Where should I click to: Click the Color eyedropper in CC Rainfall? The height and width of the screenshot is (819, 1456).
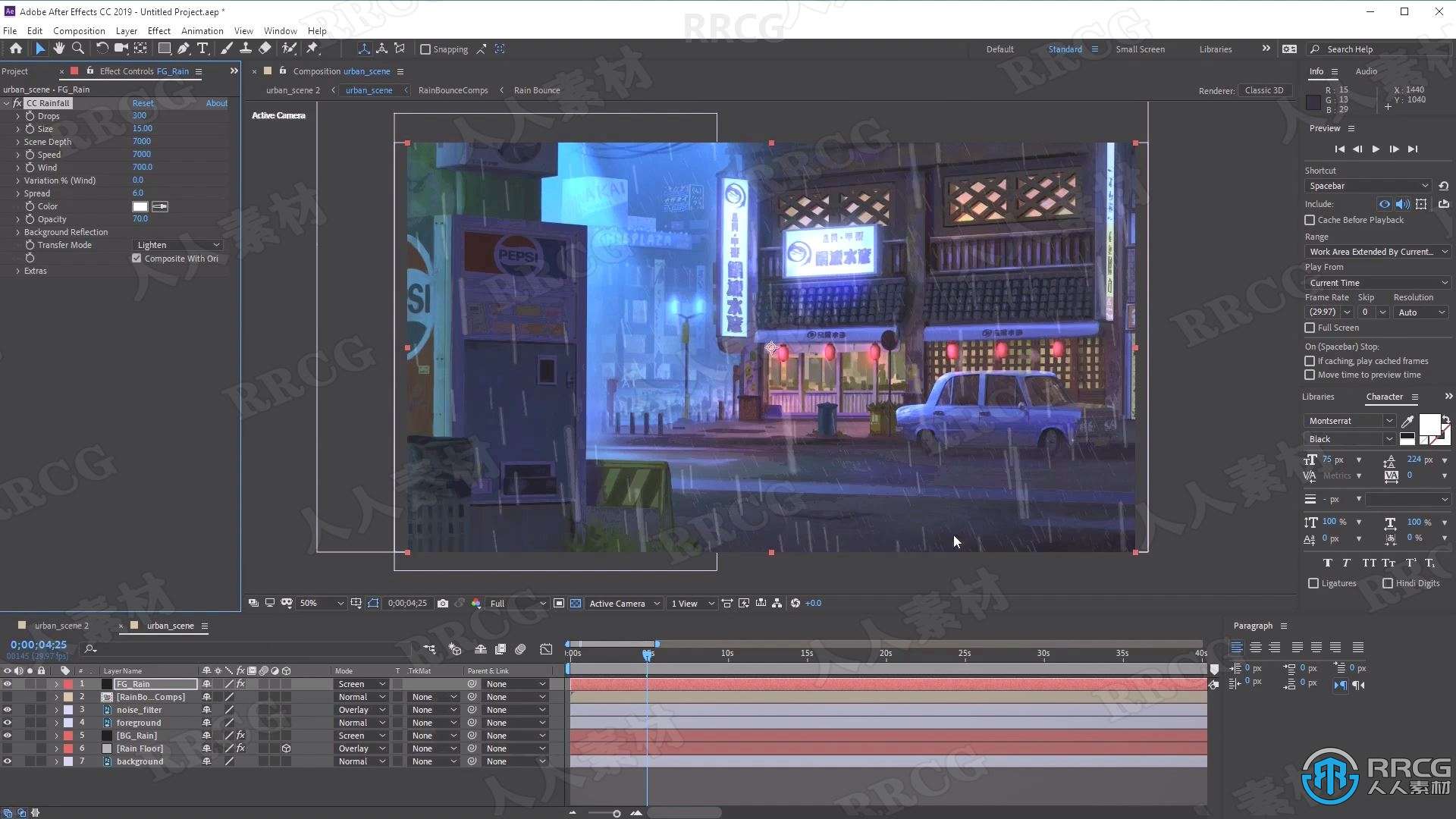(x=160, y=206)
